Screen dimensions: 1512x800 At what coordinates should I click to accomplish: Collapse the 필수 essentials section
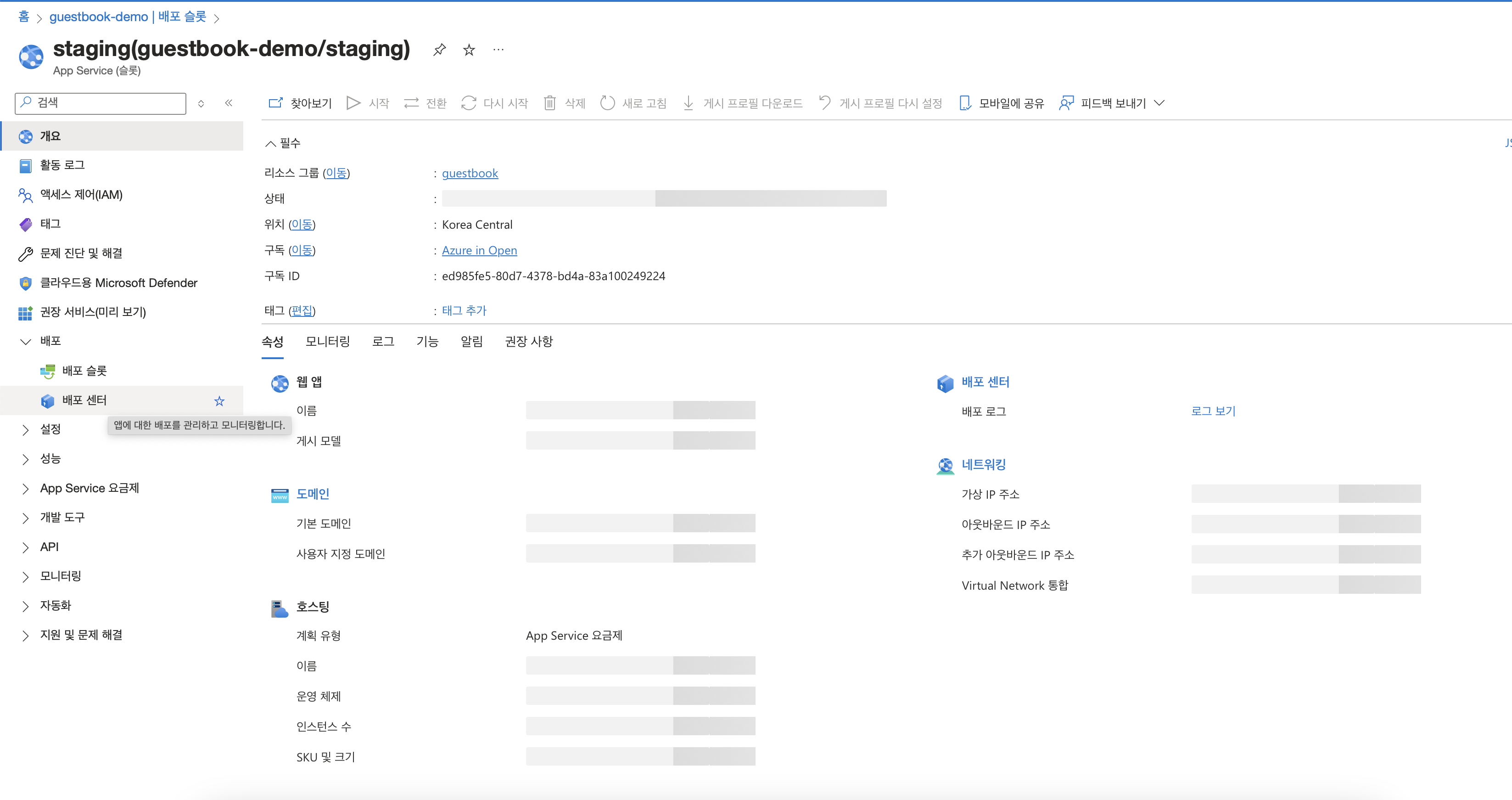pyautogui.click(x=270, y=143)
